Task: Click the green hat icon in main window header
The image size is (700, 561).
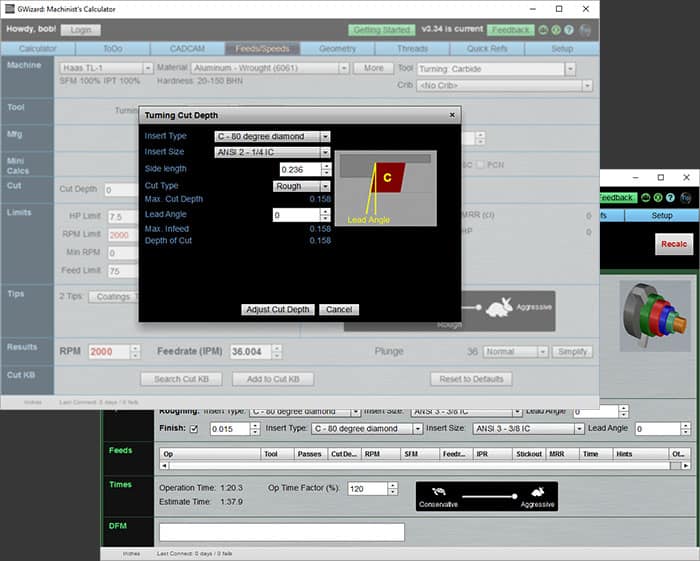Action: (543, 30)
